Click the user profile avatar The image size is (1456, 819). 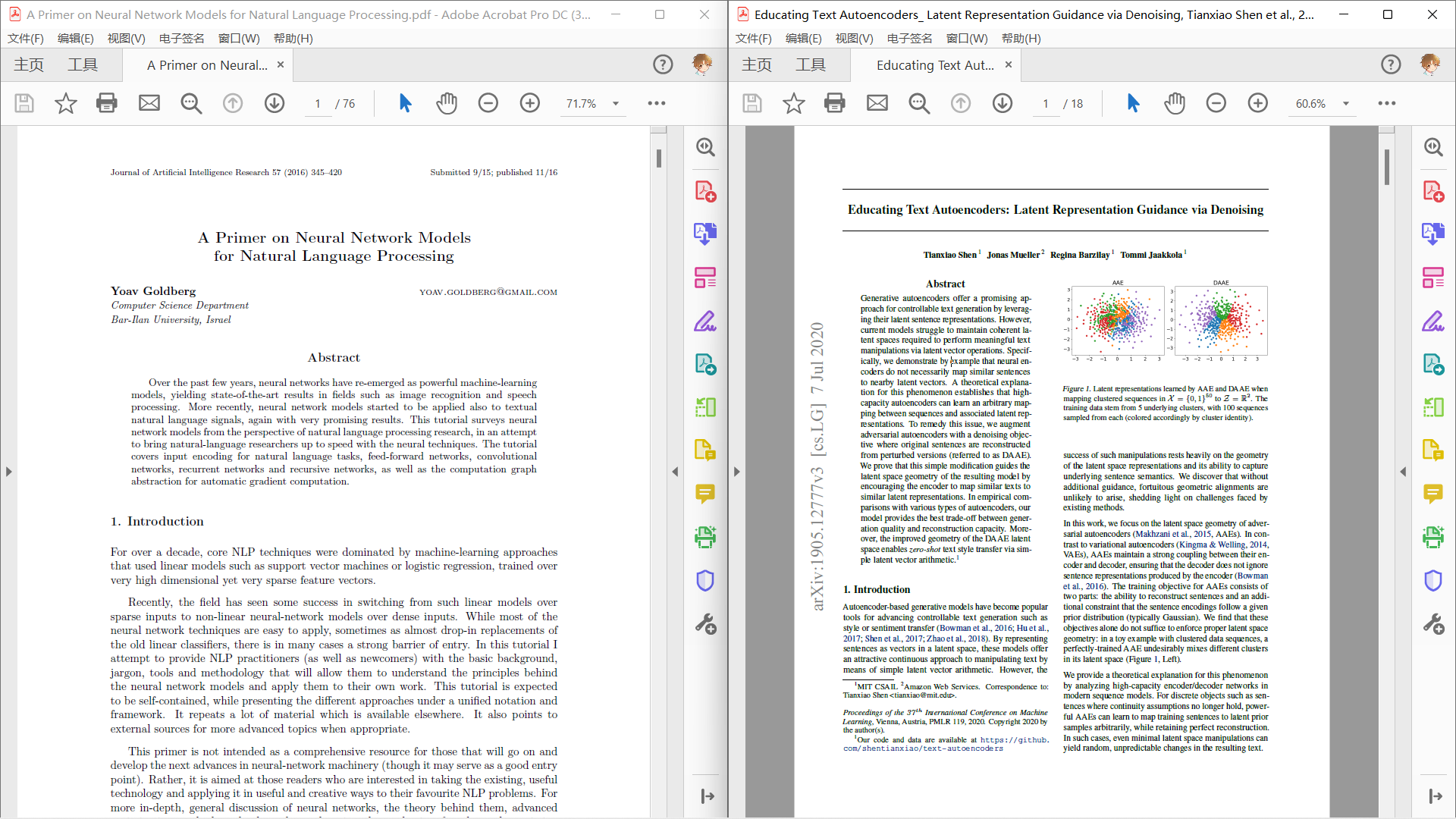tap(702, 64)
